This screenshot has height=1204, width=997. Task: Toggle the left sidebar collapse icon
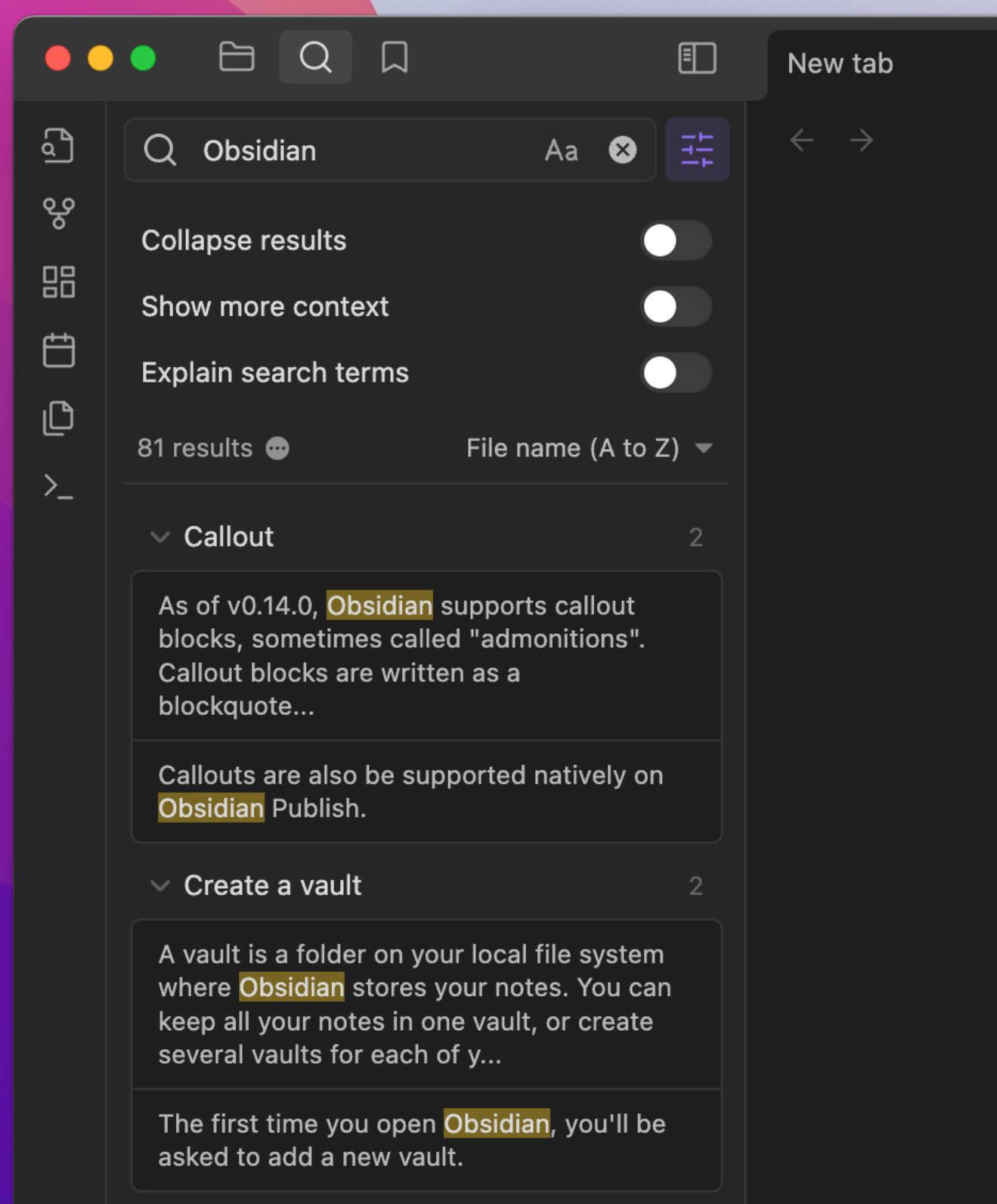(x=697, y=58)
